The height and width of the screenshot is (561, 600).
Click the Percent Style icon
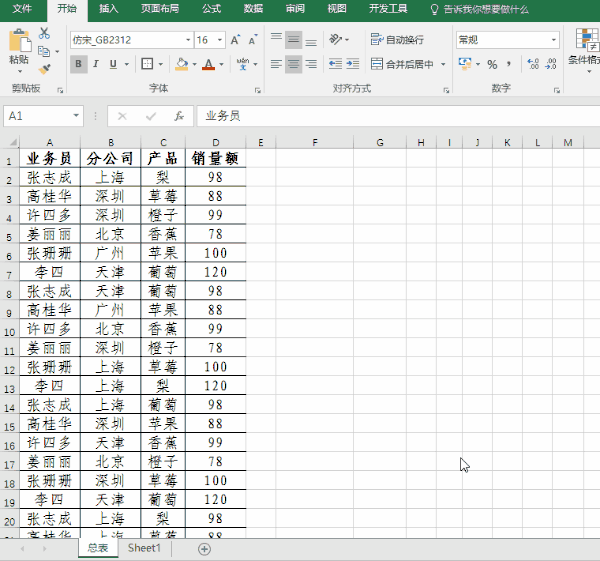(492, 64)
